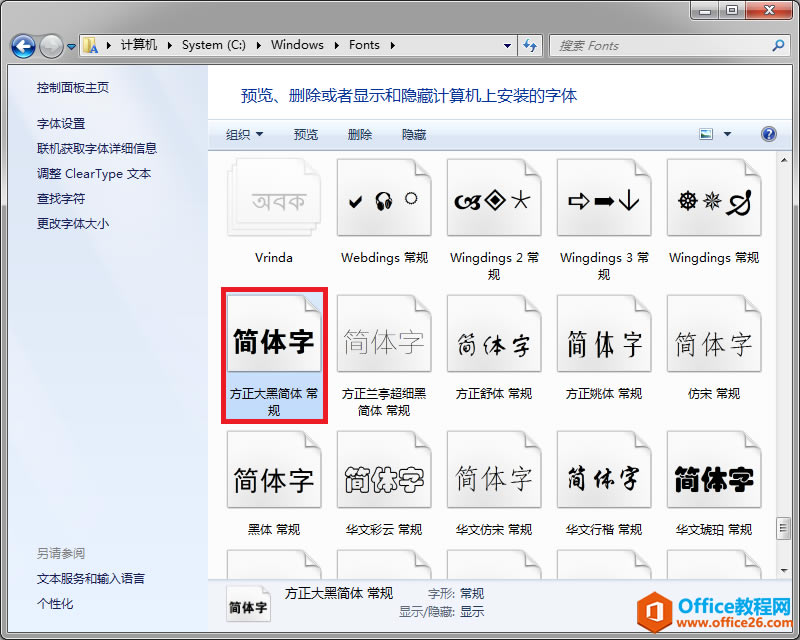Open 字体设置 in the sidebar
Screen dimensions: 800x640
point(61,124)
